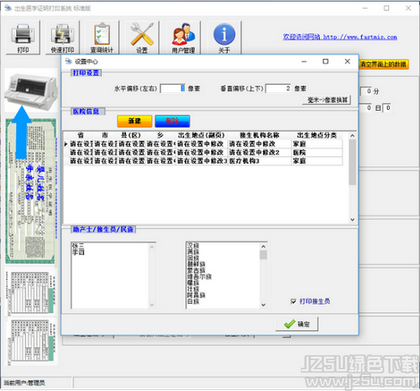Screen dimensions: 420x391
Task: Select 李四 in the midwife list
Action: click(x=79, y=252)
